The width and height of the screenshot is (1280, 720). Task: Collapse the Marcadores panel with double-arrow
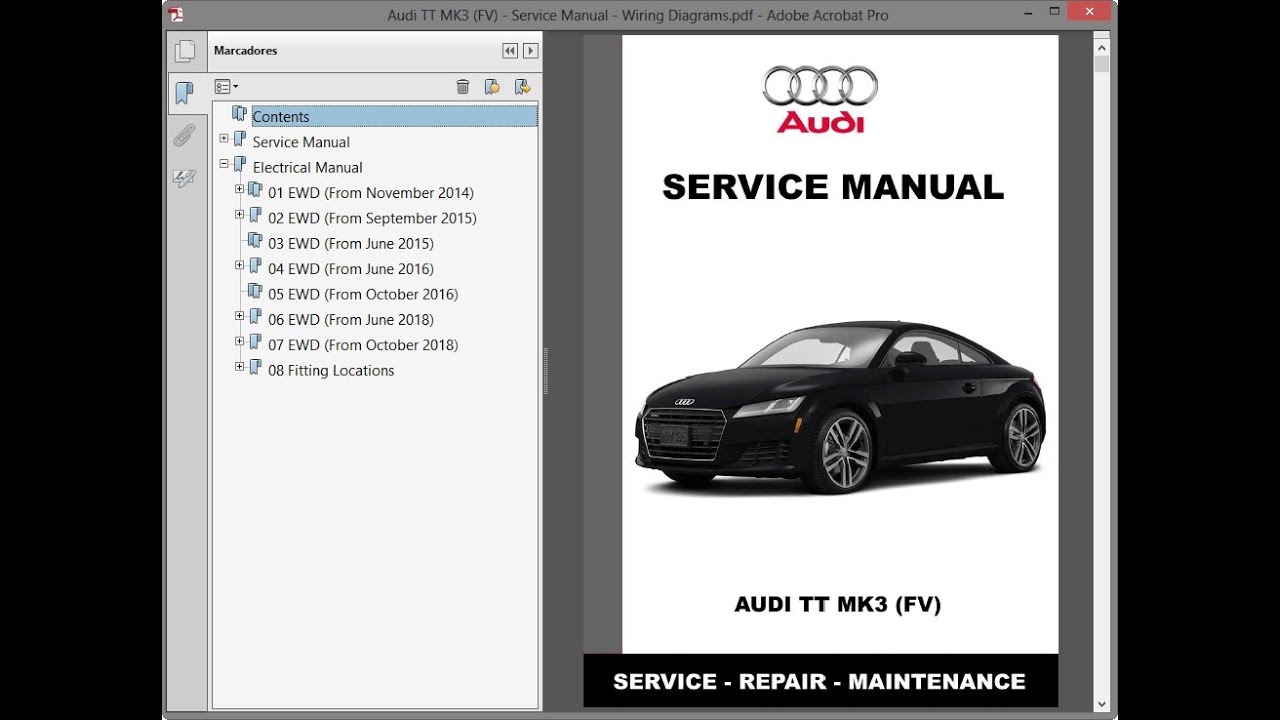point(510,51)
